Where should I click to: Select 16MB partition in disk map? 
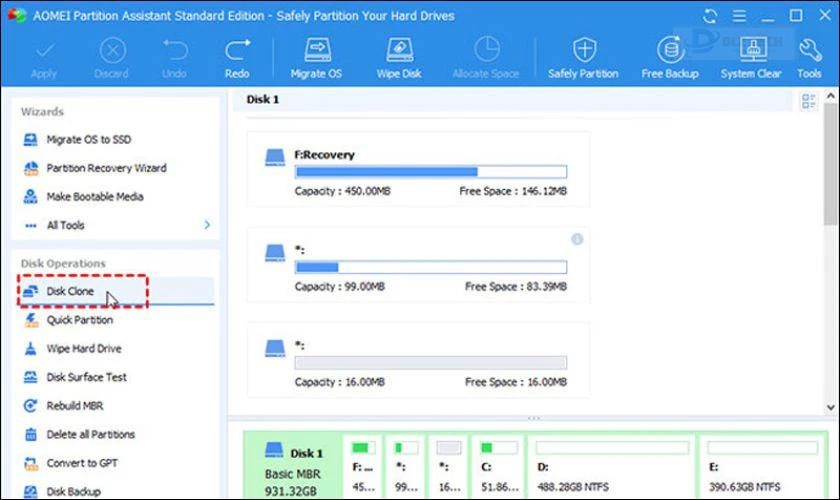click(449, 467)
